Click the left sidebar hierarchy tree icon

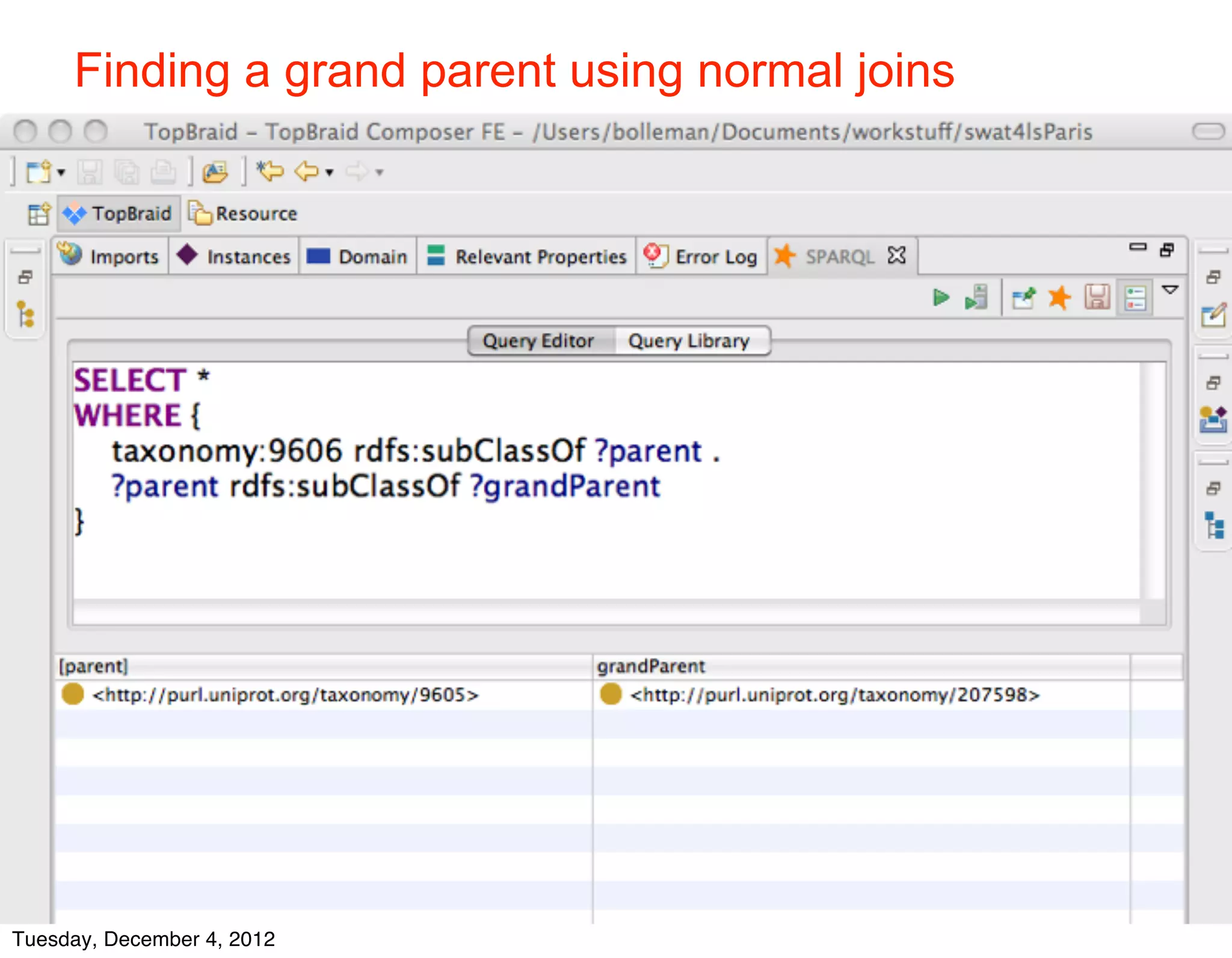[25, 315]
